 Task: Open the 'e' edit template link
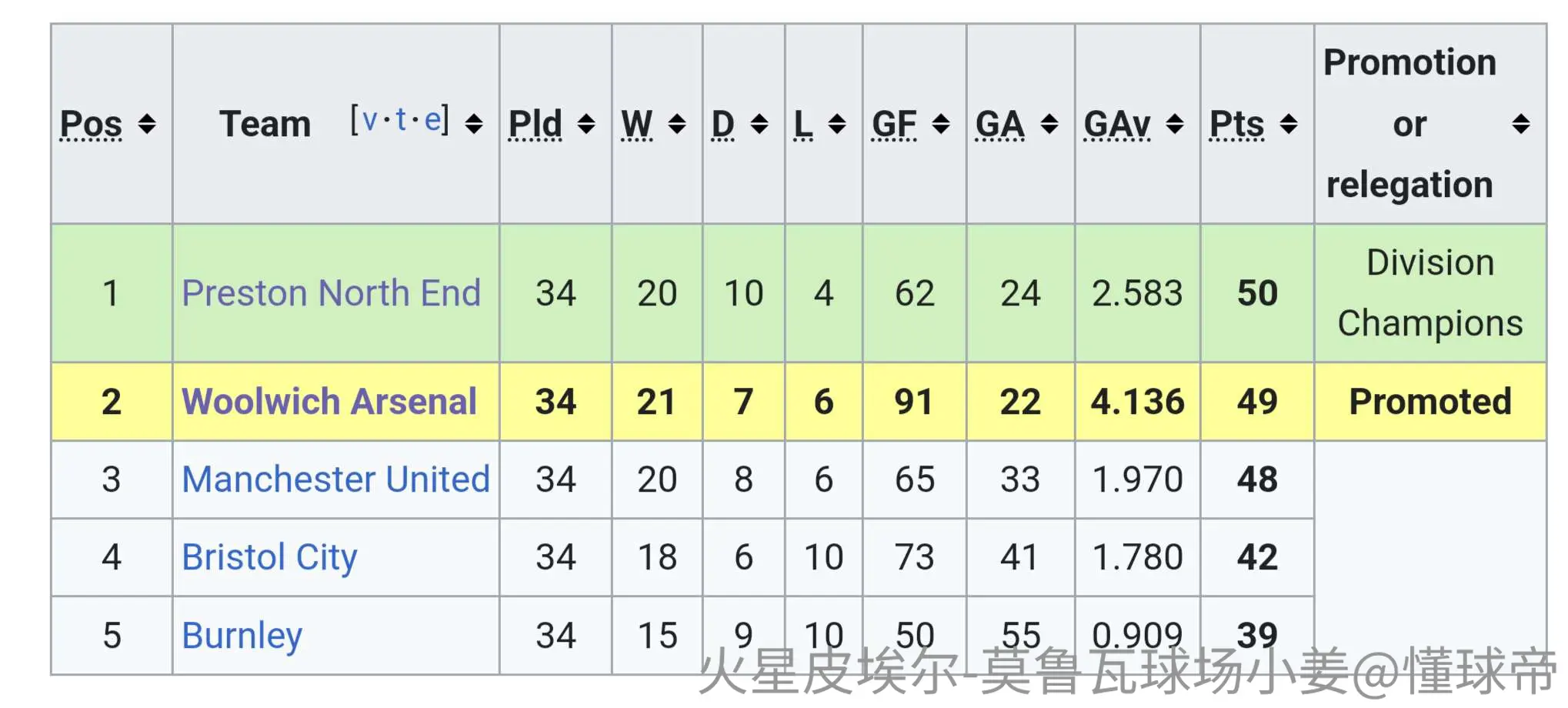[x=432, y=121]
